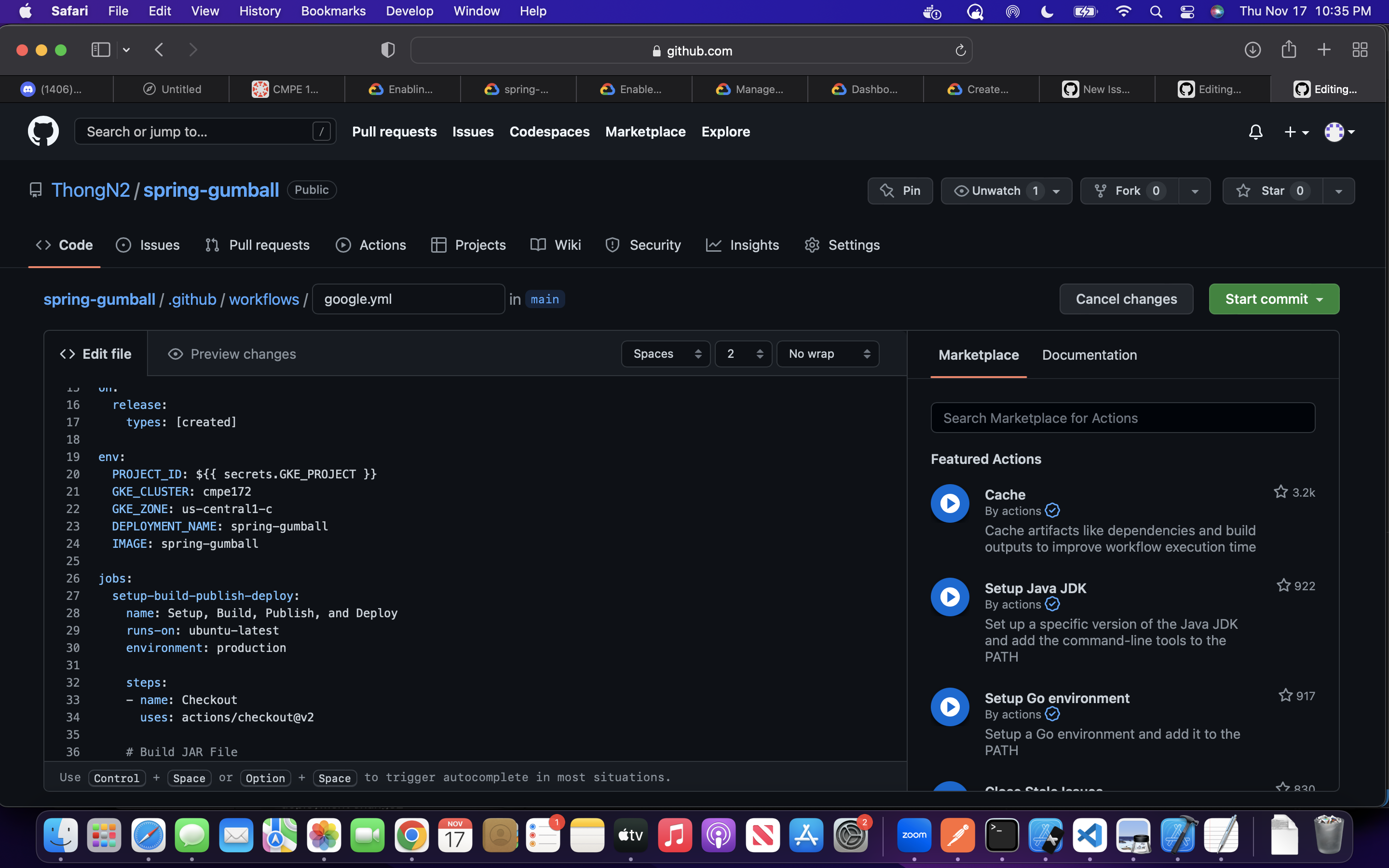Open the No wrap mode dropdown
This screenshot has width=1389, height=868.
click(827, 354)
